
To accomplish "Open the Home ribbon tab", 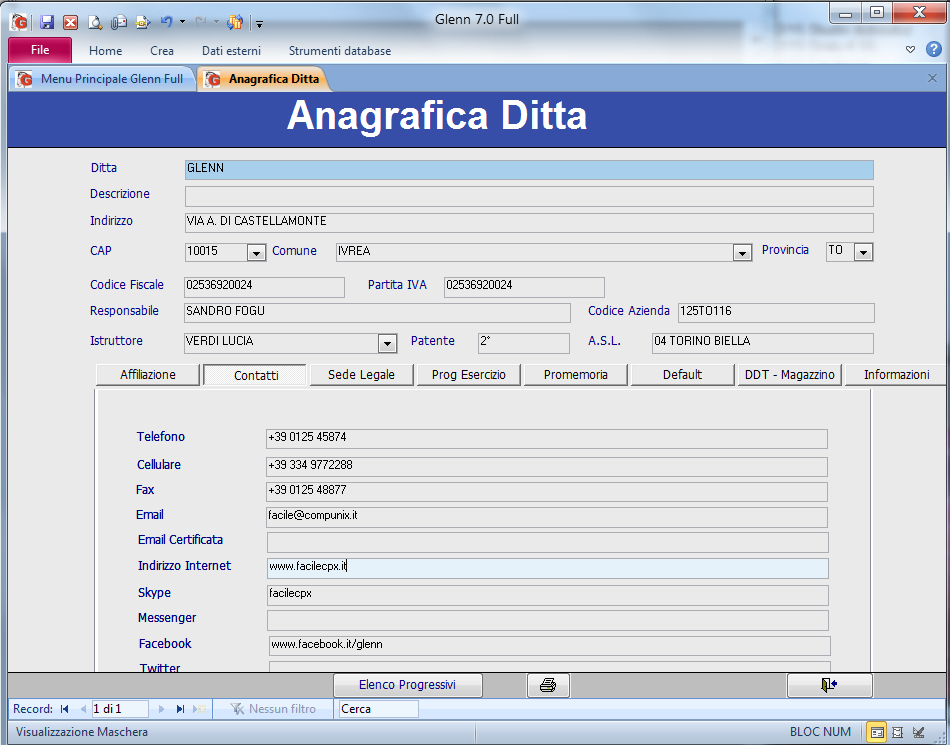I will (105, 51).
